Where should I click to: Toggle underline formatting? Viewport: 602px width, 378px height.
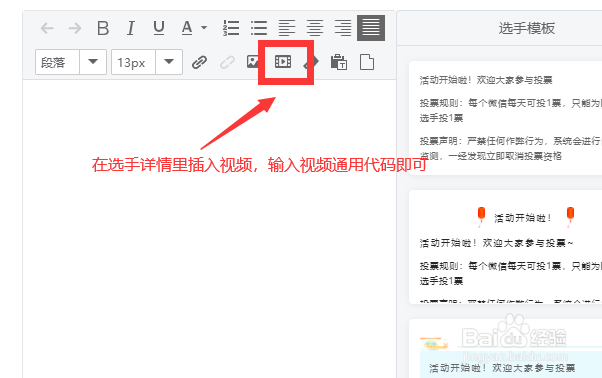pyautogui.click(x=159, y=28)
